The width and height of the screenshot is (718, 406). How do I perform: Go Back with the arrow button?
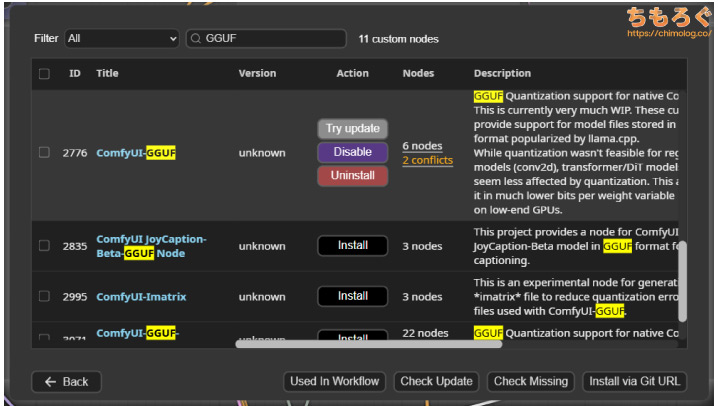[66, 382]
